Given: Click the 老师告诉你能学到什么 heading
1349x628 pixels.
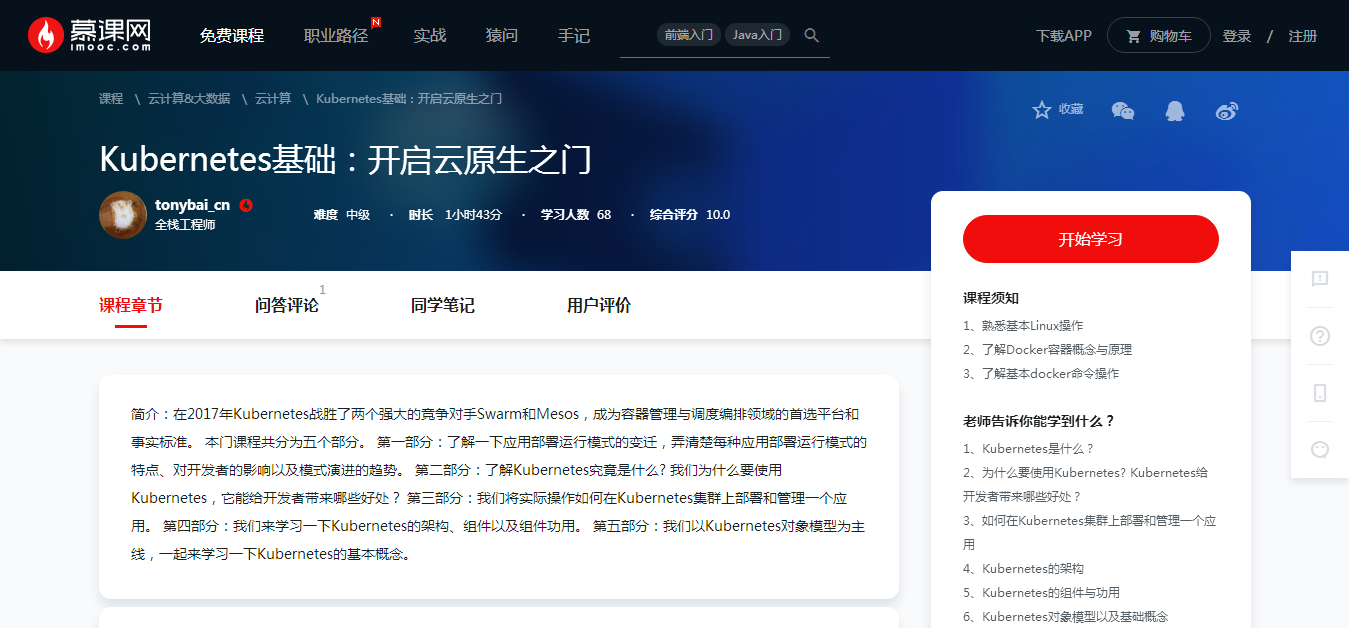Looking at the screenshot, I should tap(1039, 421).
